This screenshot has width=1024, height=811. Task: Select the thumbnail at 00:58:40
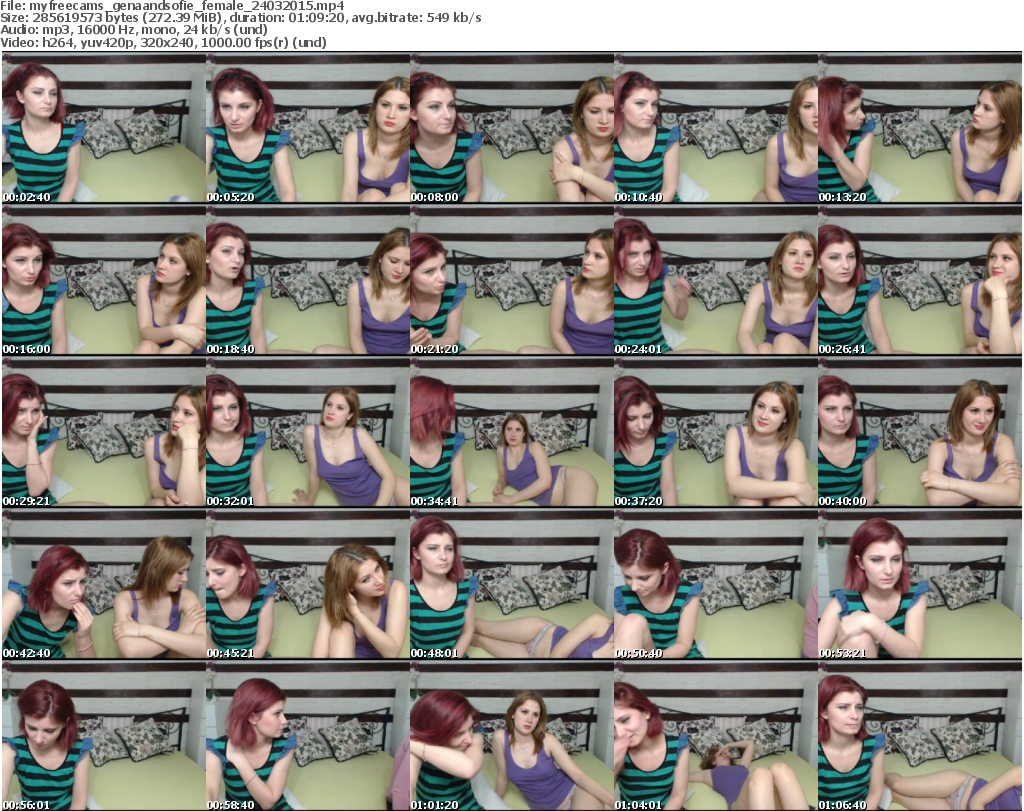point(308,737)
